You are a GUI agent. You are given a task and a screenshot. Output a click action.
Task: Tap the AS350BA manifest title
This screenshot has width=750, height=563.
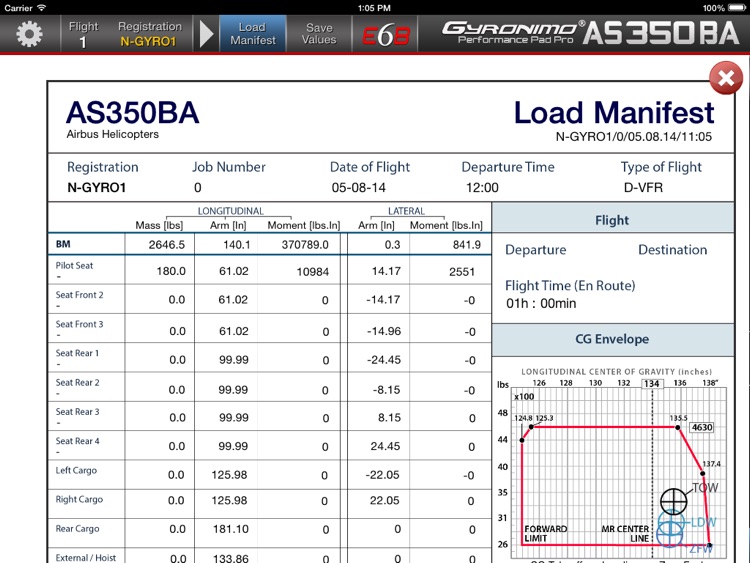[x=132, y=113]
